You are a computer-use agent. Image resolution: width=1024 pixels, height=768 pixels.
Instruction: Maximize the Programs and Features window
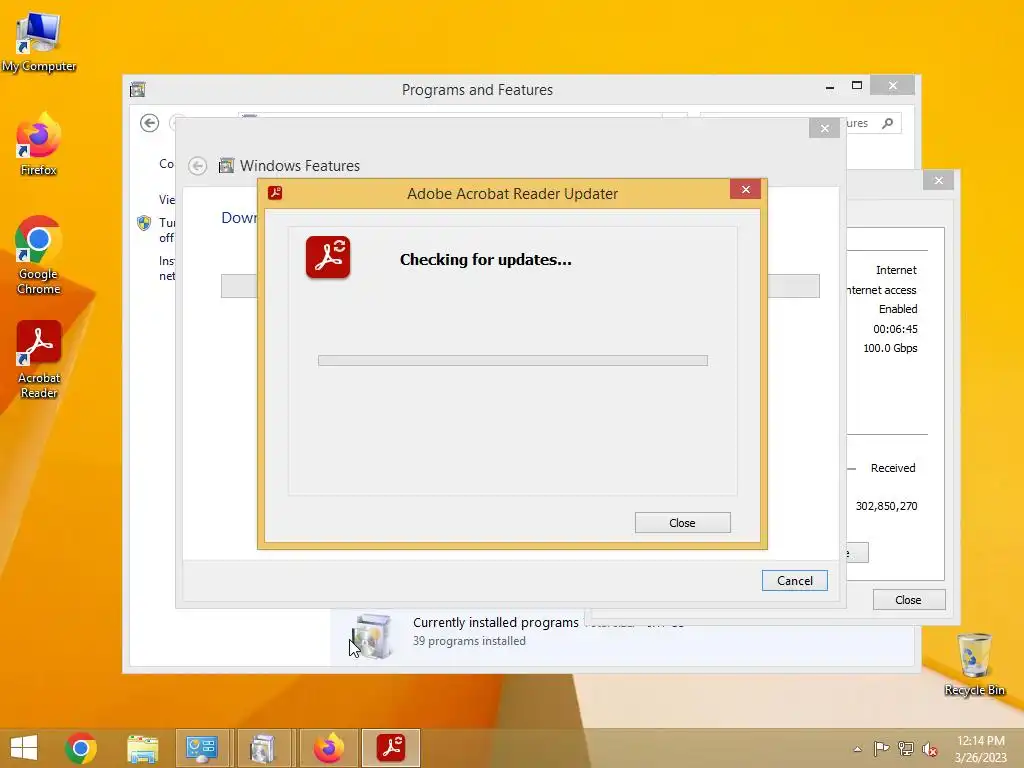pyautogui.click(x=857, y=86)
